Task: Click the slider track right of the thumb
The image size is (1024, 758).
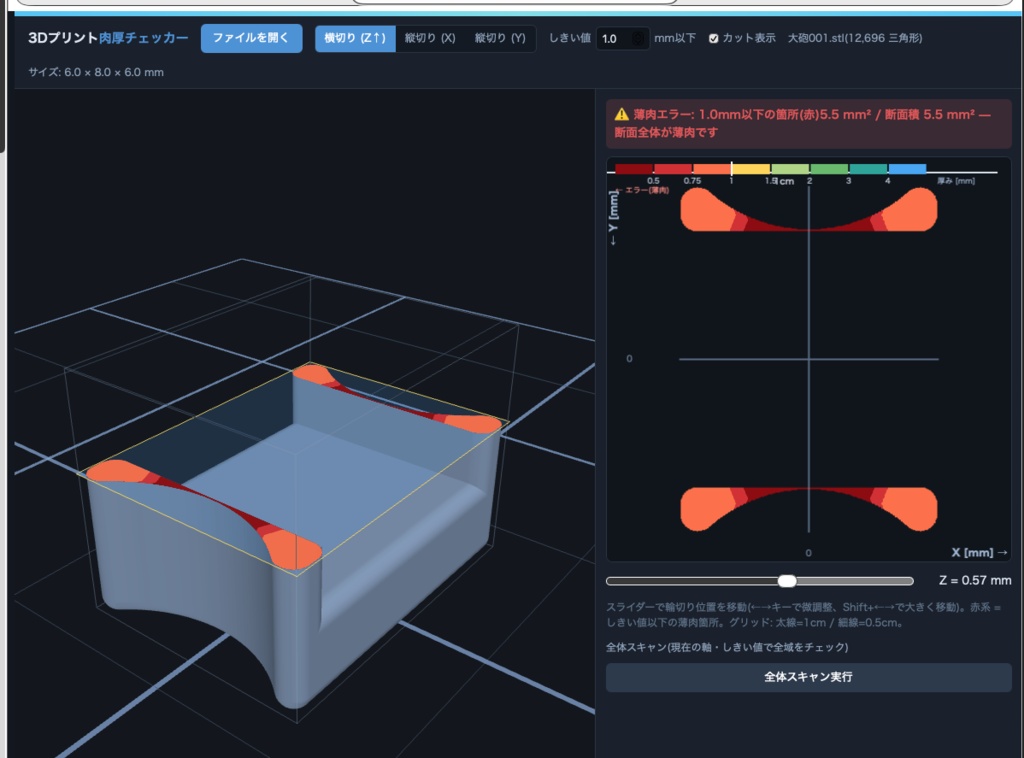Action: point(854,581)
